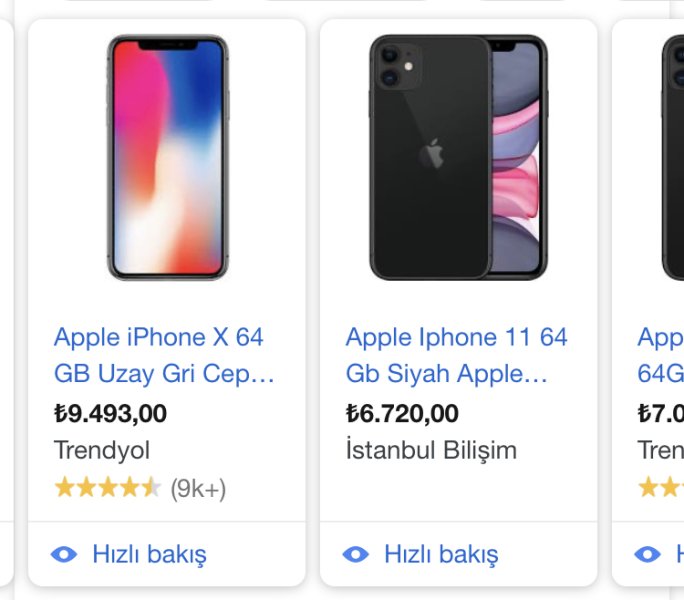Screen dimensions: 684x600
Task: Click the cut-off seller name on third card
Action: point(661,450)
